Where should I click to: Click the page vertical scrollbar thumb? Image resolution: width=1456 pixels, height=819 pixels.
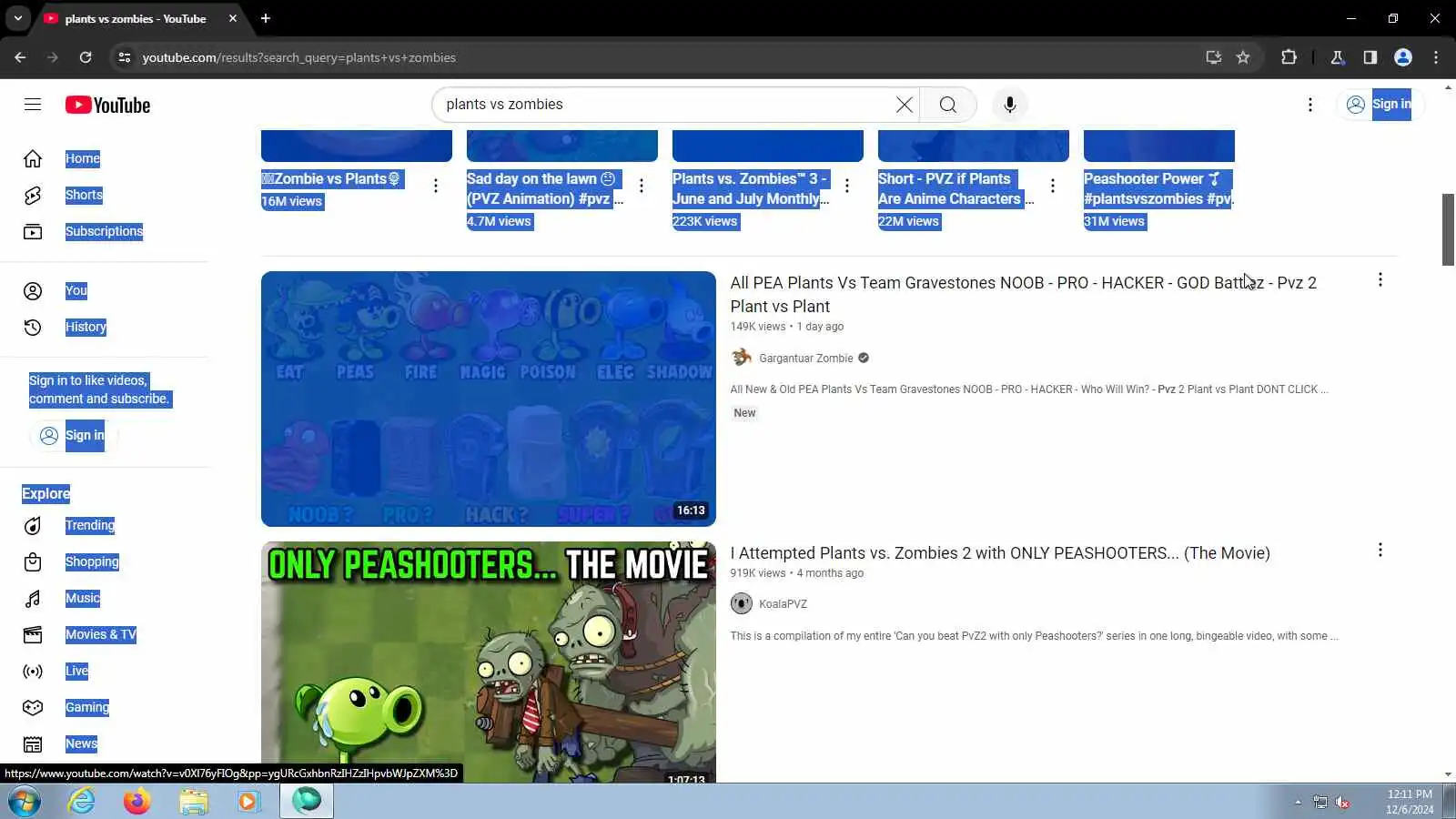[1448, 229]
